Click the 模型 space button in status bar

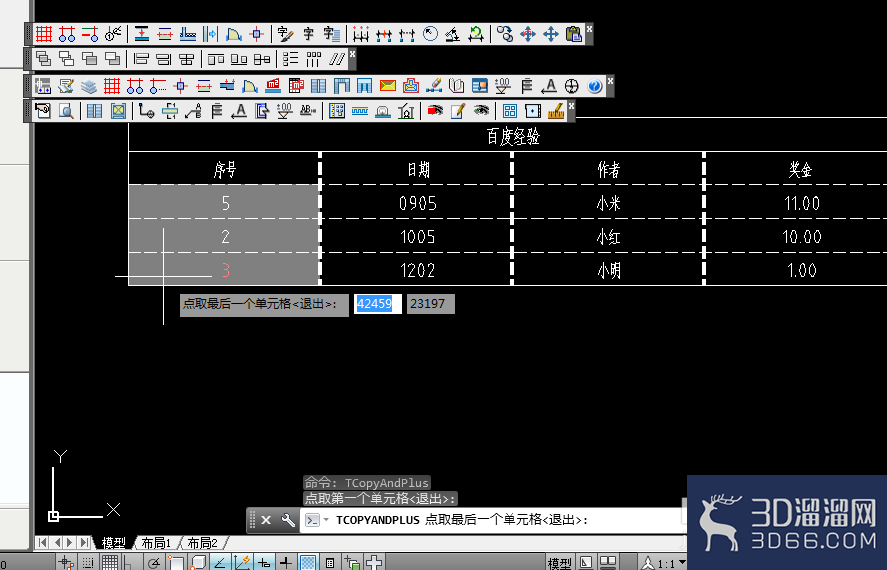click(559, 563)
